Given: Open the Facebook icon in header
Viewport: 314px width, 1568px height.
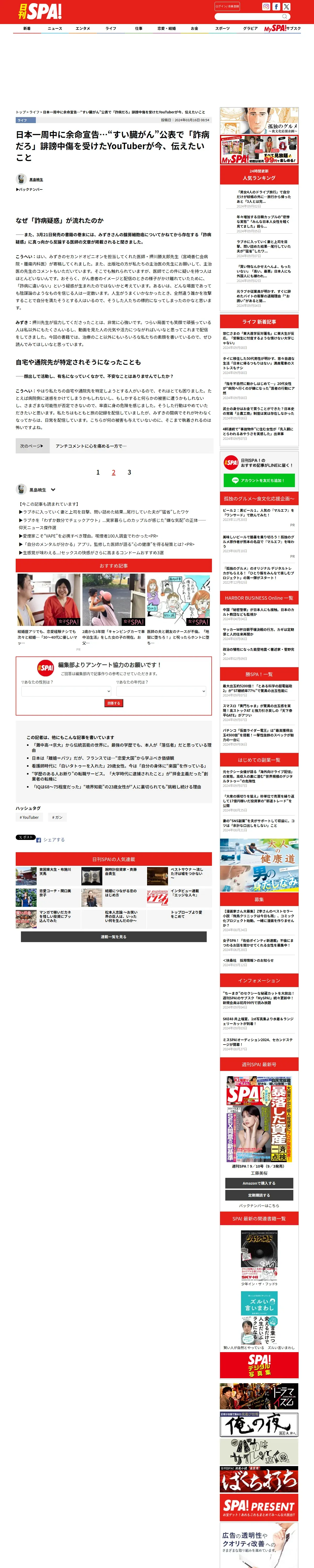Looking at the screenshot, I should click(276, 7).
